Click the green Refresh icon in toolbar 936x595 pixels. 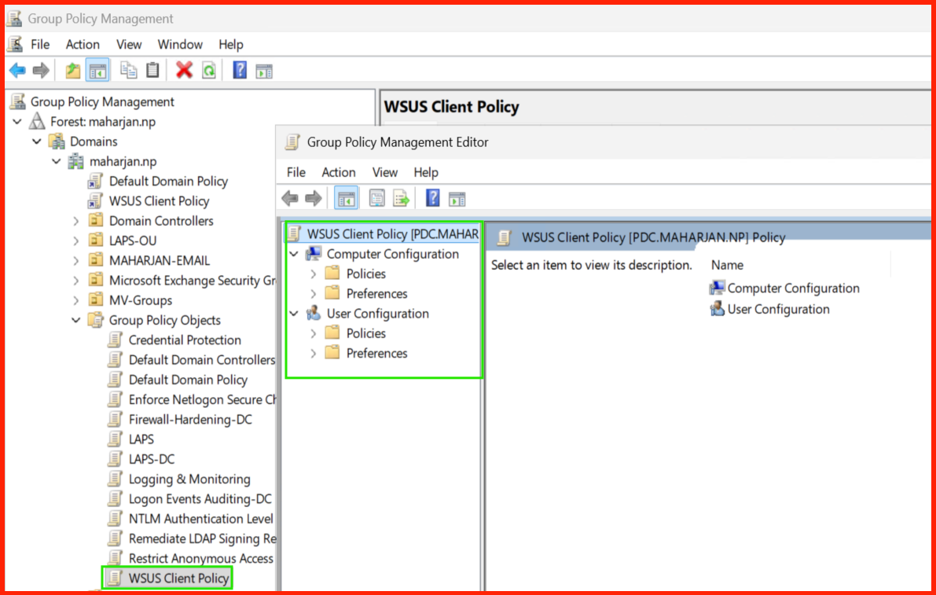point(209,70)
